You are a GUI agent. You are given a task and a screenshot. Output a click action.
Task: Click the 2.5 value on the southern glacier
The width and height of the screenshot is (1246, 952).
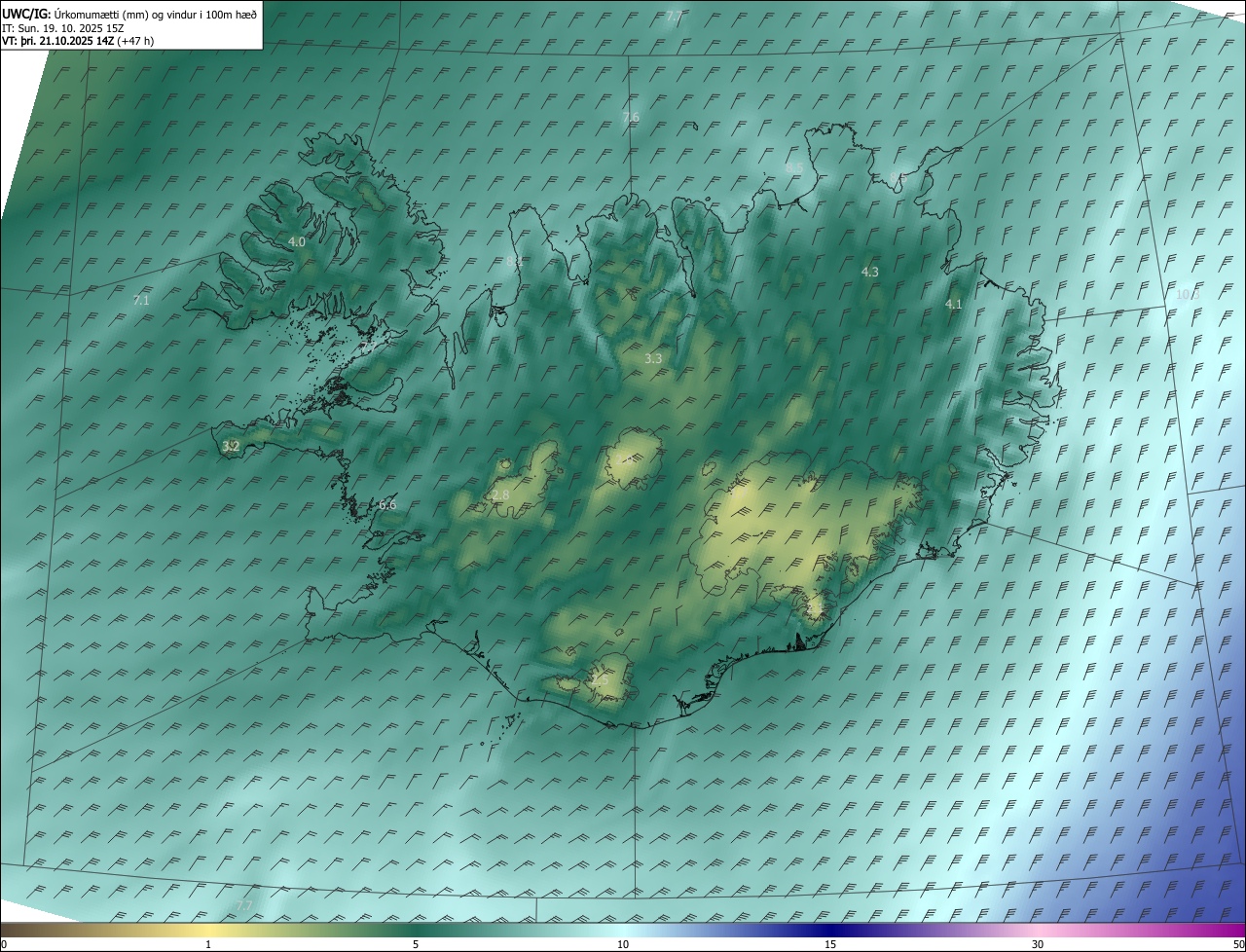pos(599,680)
